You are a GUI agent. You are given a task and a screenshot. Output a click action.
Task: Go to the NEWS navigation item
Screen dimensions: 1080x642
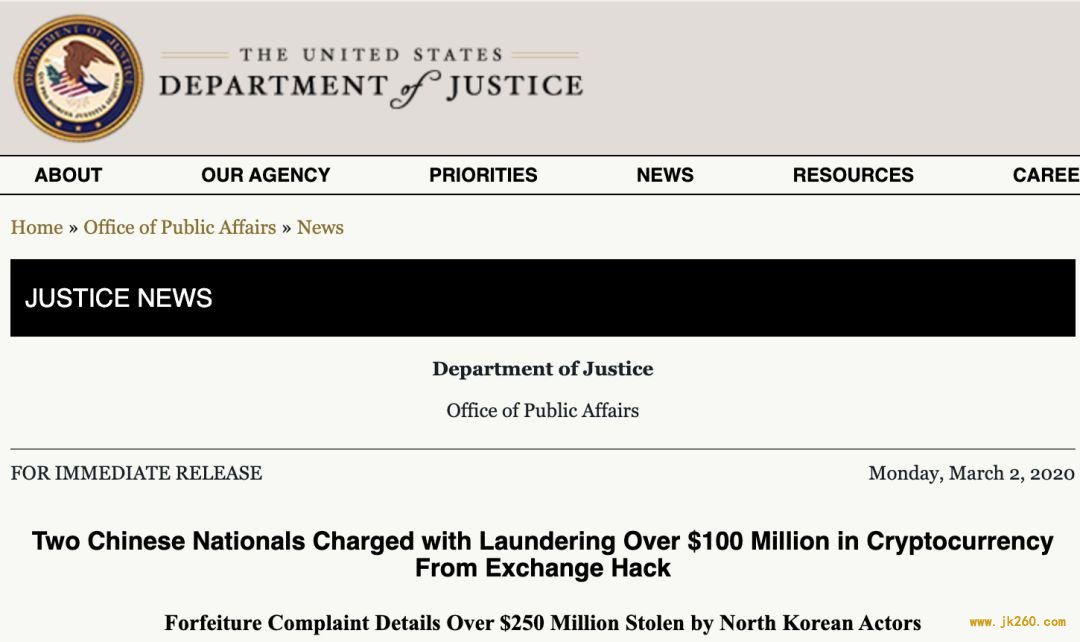(665, 175)
